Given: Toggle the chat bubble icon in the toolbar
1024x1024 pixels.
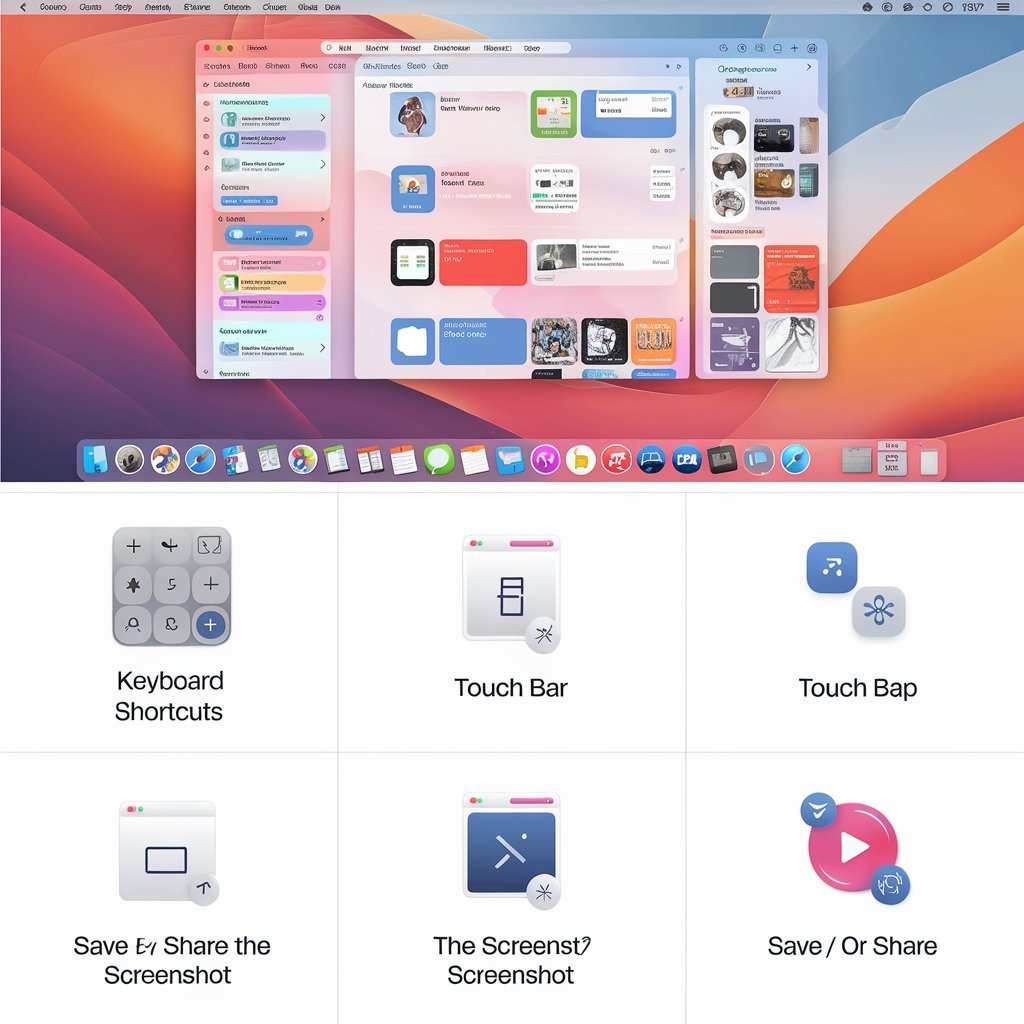Looking at the screenshot, I should pyautogui.click(x=777, y=48).
